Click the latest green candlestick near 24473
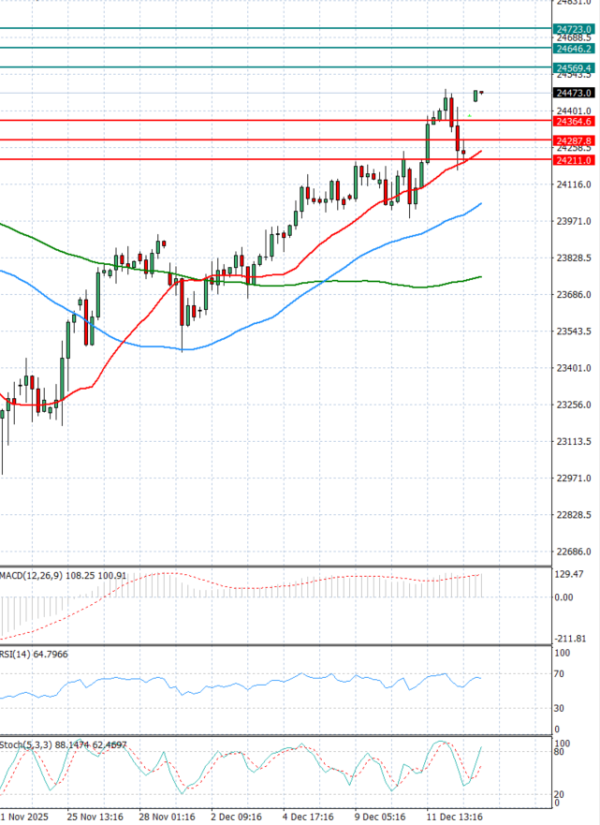The height and width of the screenshot is (825, 600). coord(477,95)
